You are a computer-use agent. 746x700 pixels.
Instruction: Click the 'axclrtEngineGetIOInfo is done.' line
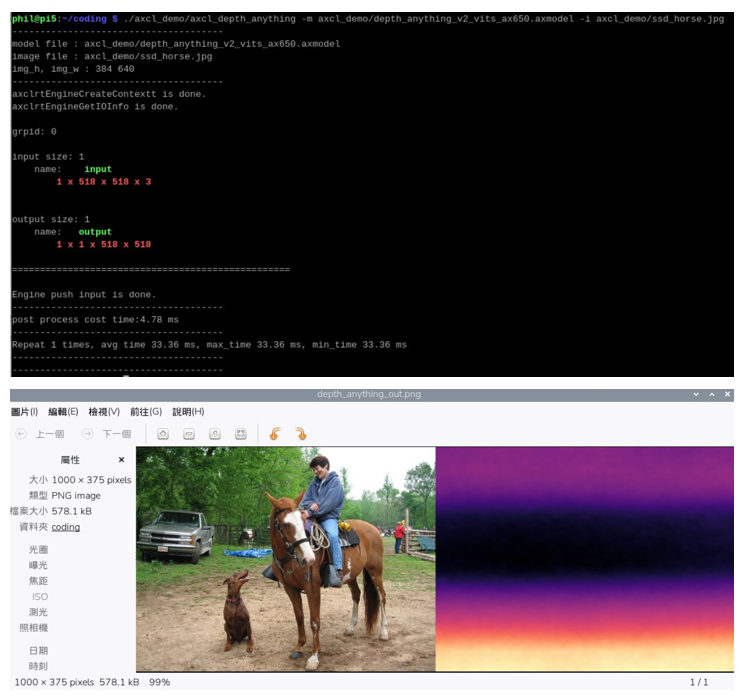95,107
